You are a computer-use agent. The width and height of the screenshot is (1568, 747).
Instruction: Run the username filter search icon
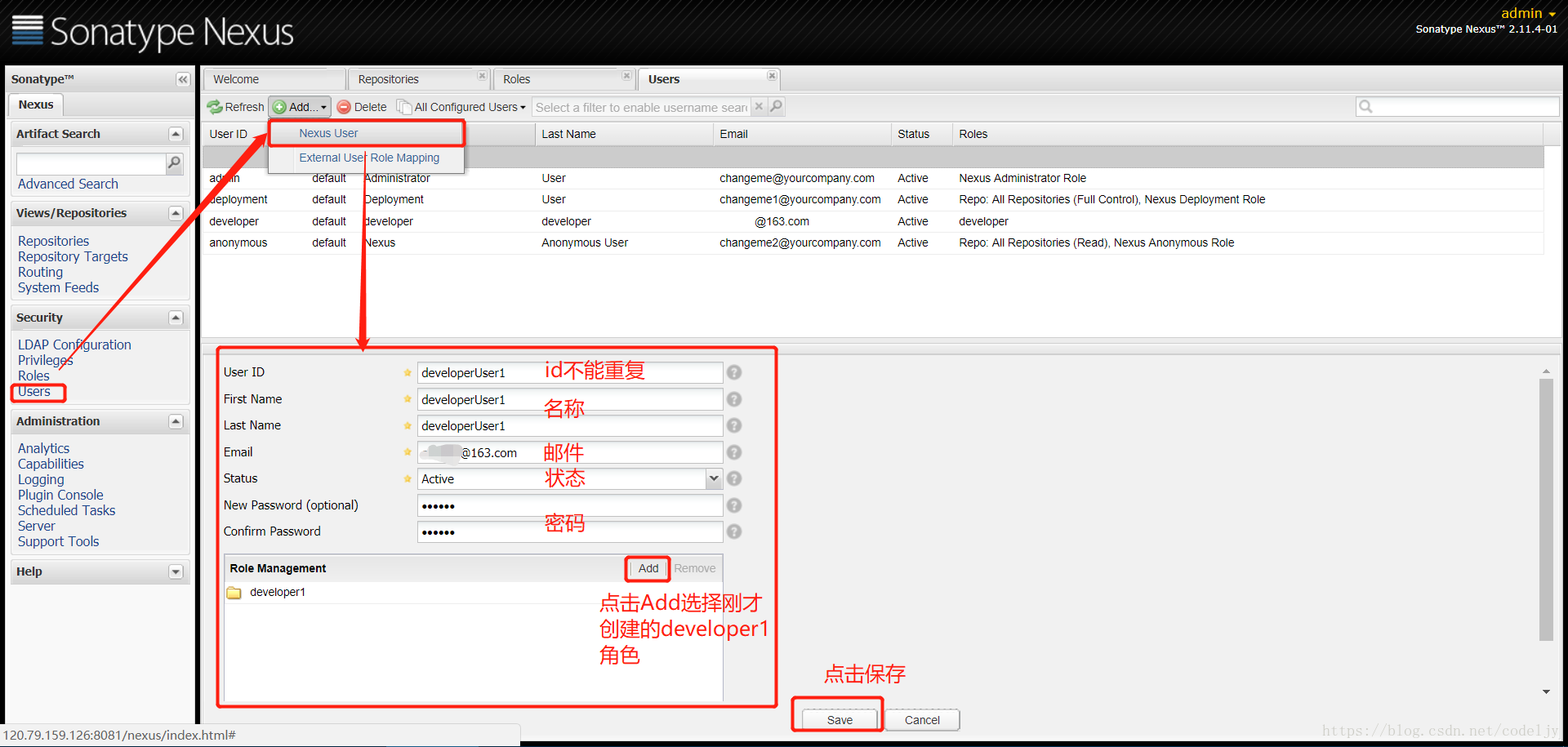(x=776, y=106)
